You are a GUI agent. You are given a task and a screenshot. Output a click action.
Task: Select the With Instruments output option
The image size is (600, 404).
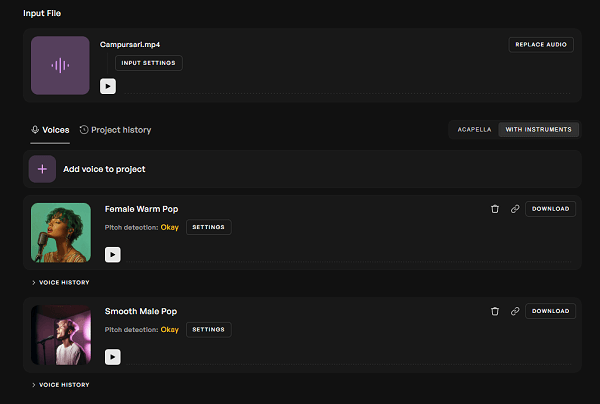pyautogui.click(x=538, y=130)
